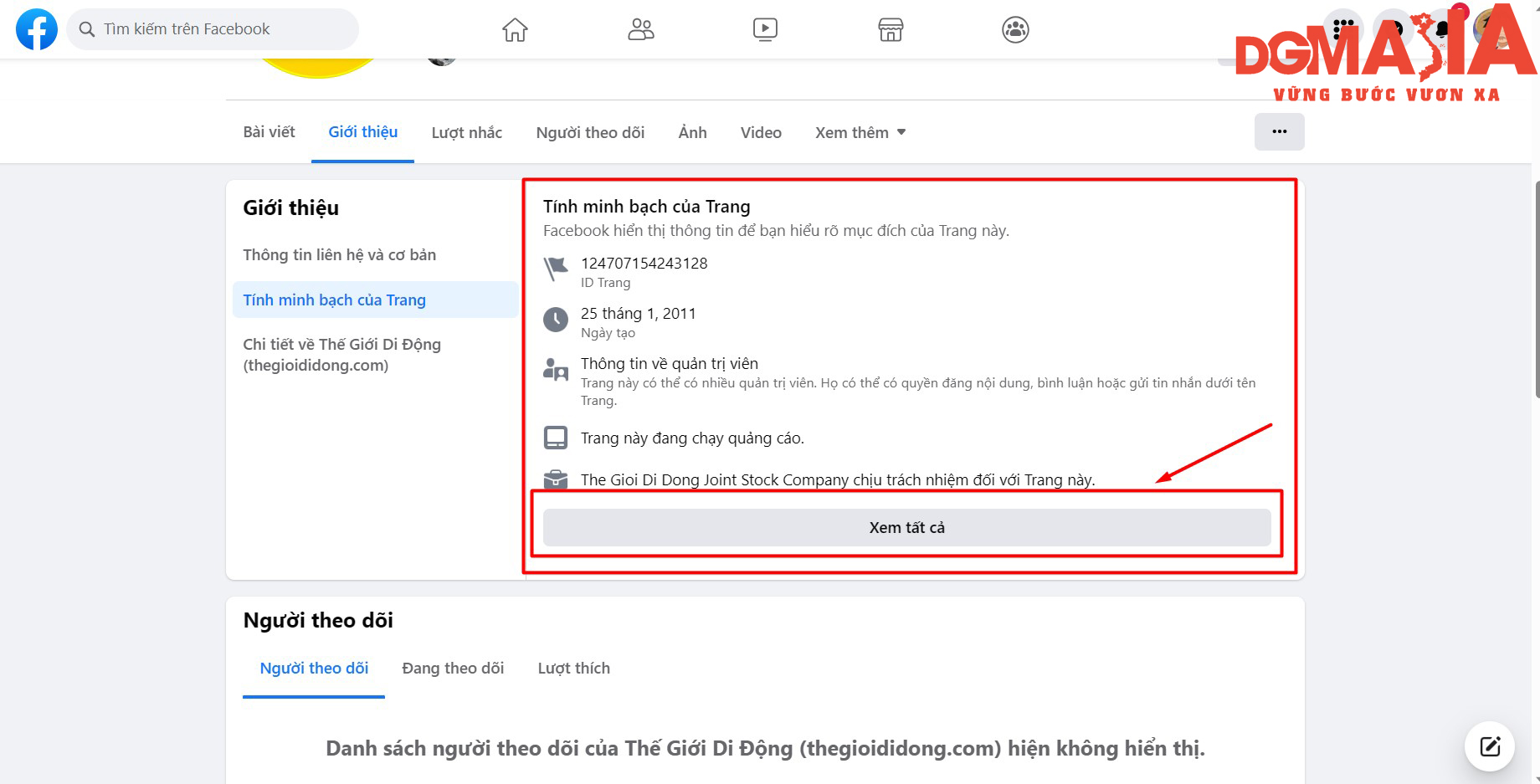The width and height of the screenshot is (1540, 784).
Task: Click the creation date clock icon
Action: pos(556,320)
